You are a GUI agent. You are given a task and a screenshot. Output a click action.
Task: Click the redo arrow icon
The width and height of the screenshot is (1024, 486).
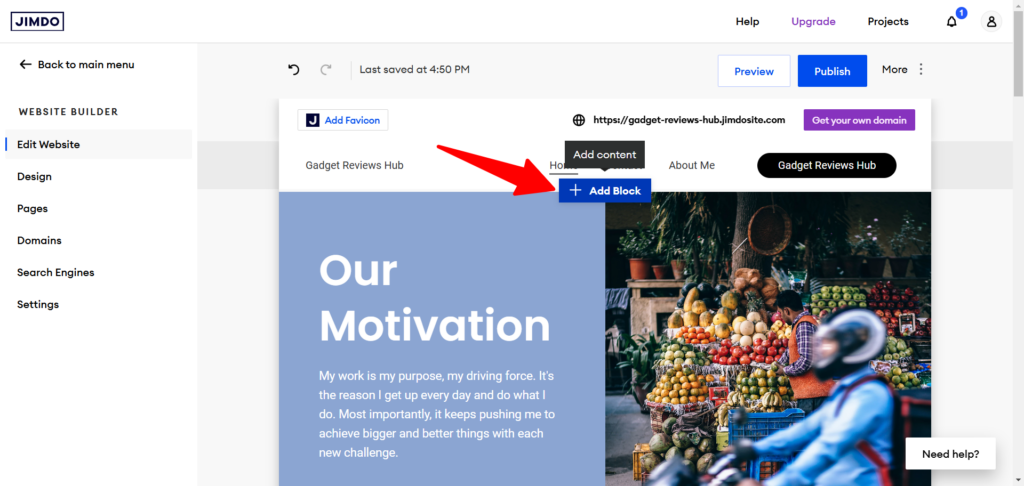click(x=325, y=70)
